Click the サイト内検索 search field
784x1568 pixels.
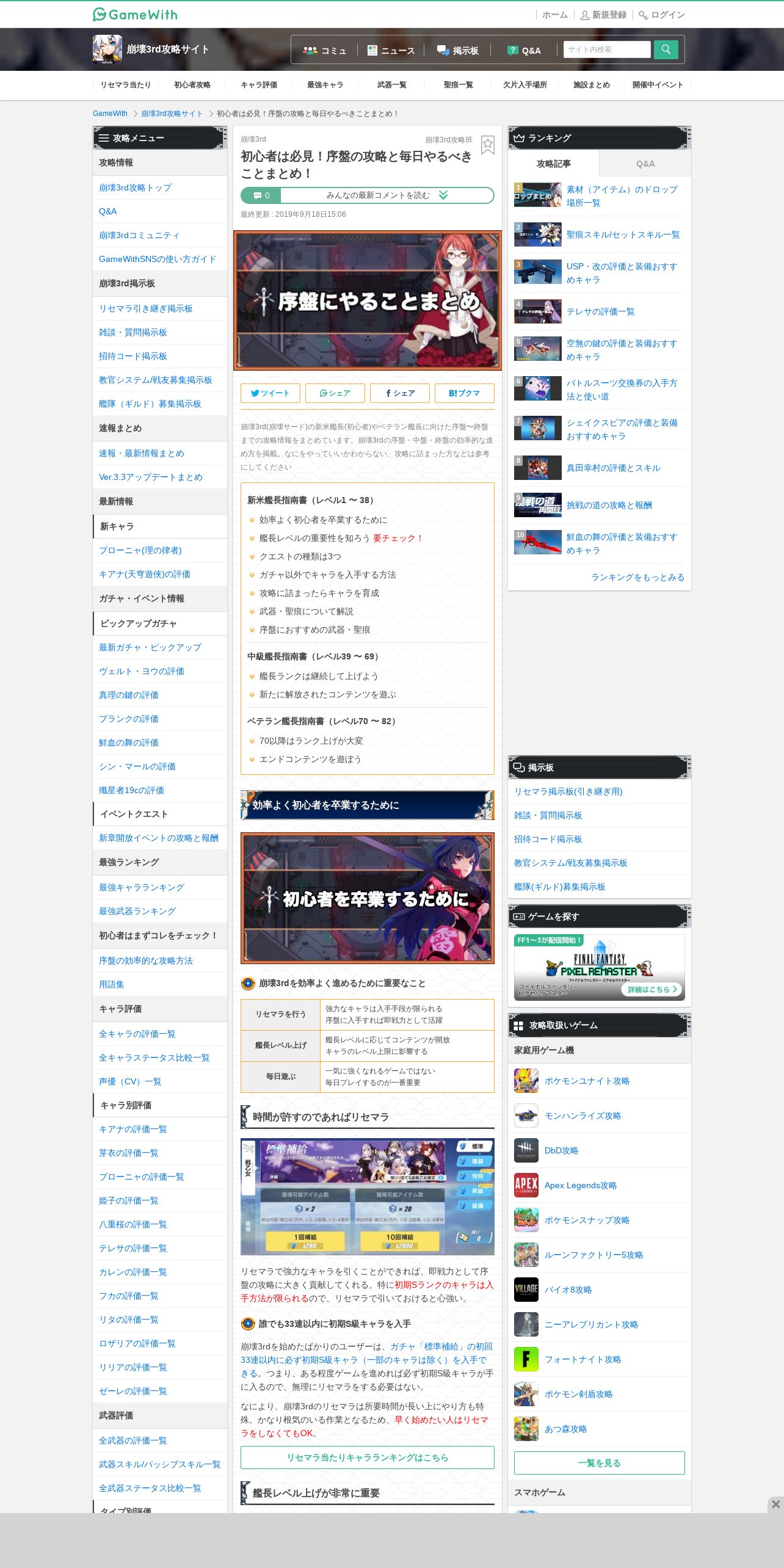pyautogui.click(x=606, y=49)
